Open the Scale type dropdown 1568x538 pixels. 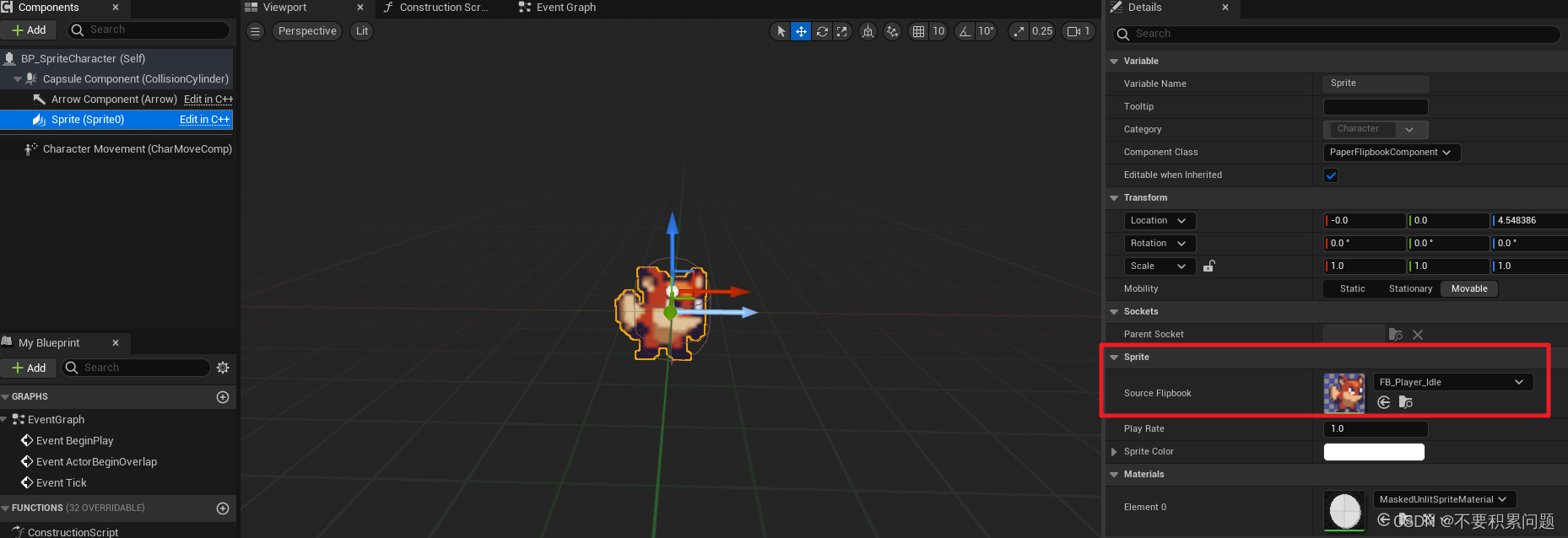(x=1160, y=266)
